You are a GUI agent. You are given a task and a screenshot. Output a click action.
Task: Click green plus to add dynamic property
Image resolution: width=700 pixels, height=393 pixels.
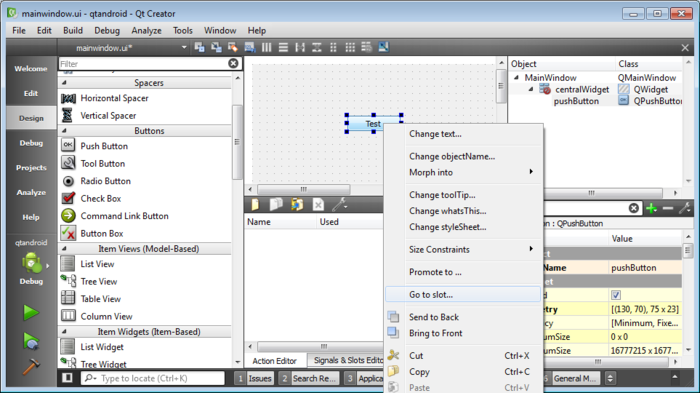click(651, 208)
